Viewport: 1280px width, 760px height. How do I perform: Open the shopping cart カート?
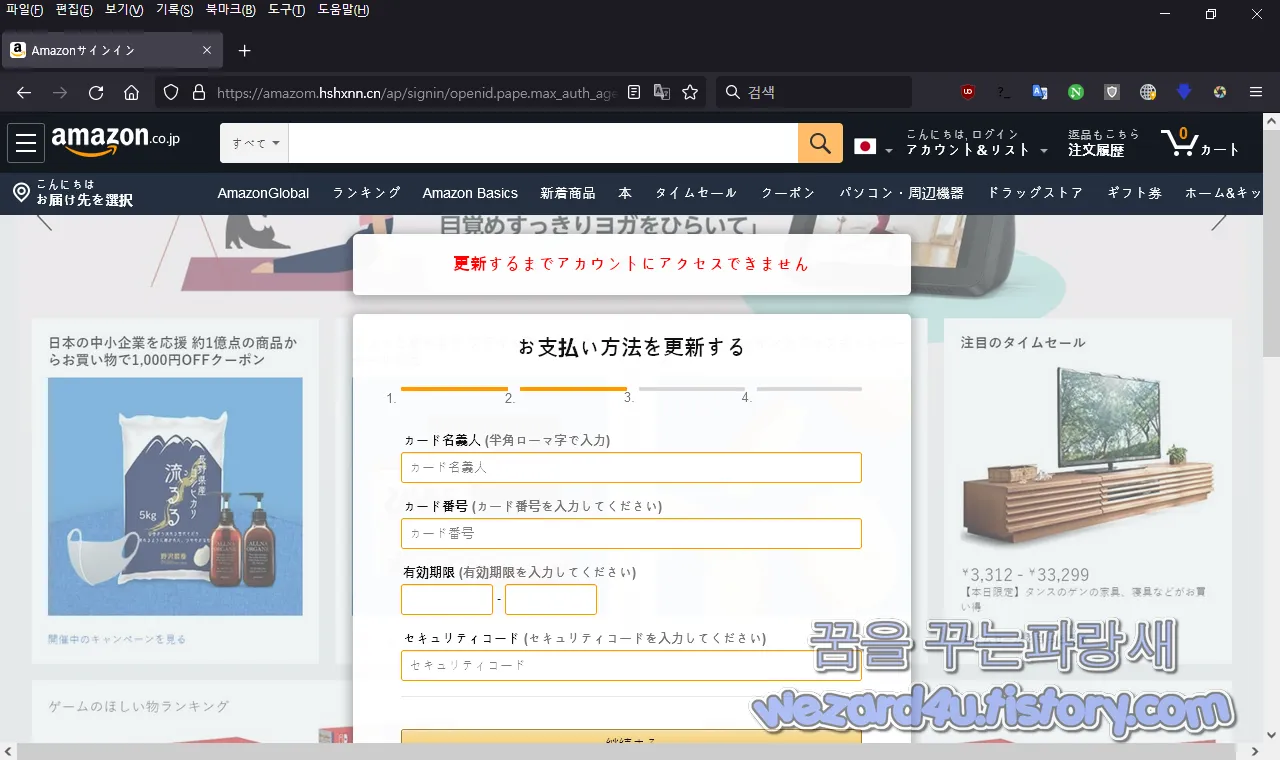pyautogui.click(x=1200, y=143)
